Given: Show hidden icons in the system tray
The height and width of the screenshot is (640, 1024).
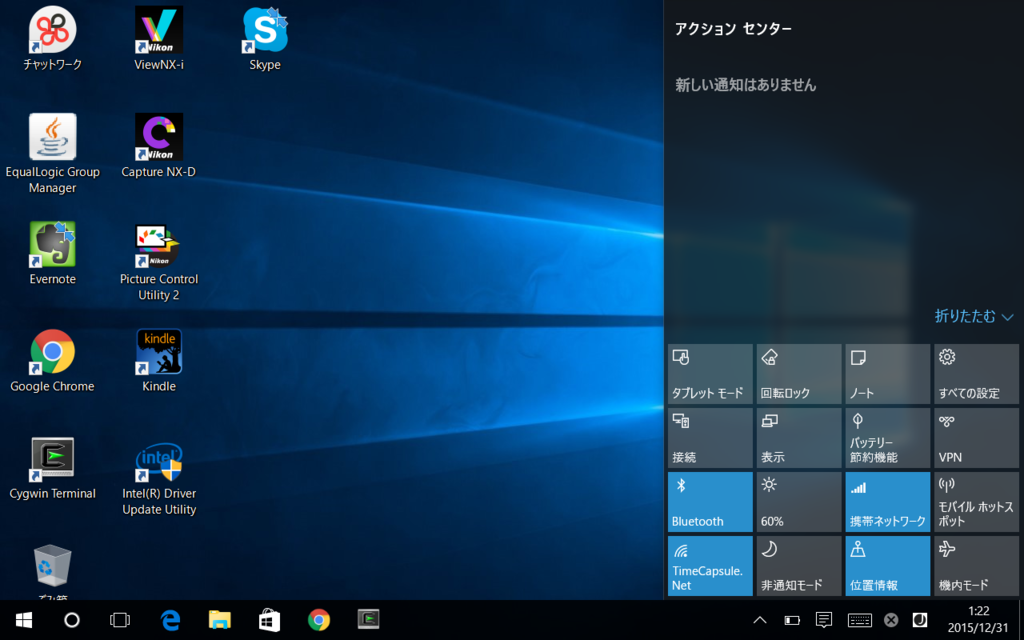Looking at the screenshot, I should (x=760, y=620).
